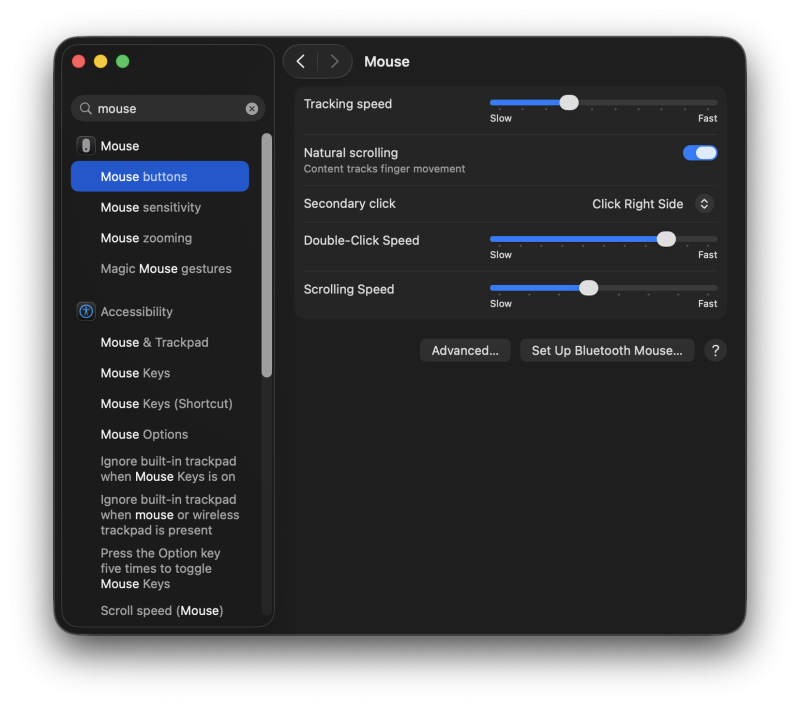
Task: Clear the search field text
Action: pos(252,109)
